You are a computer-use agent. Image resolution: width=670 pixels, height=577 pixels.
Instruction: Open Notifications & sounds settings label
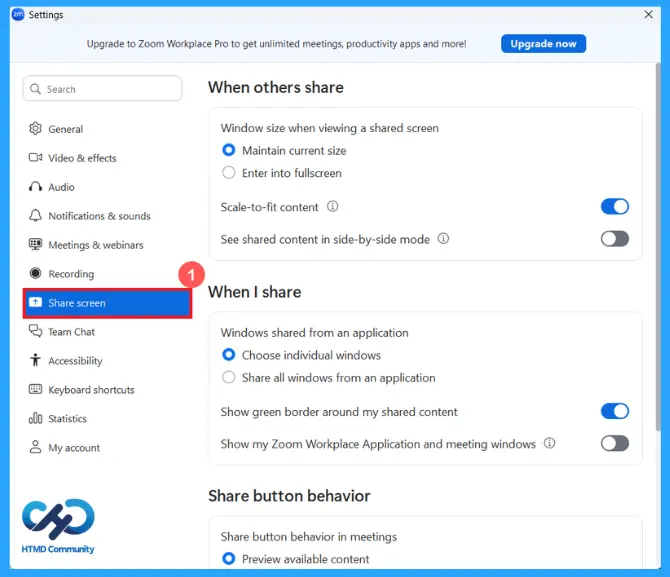point(100,216)
